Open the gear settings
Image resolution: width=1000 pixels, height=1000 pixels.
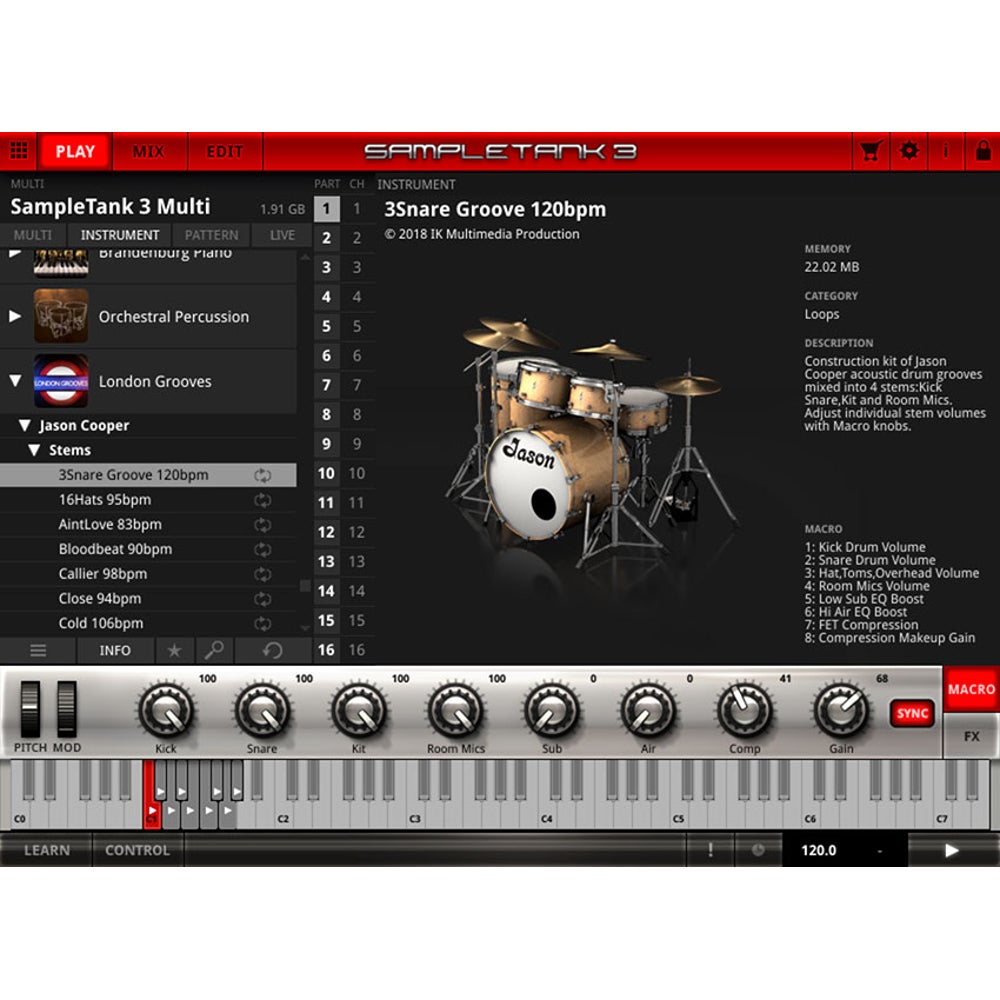tap(909, 151)
